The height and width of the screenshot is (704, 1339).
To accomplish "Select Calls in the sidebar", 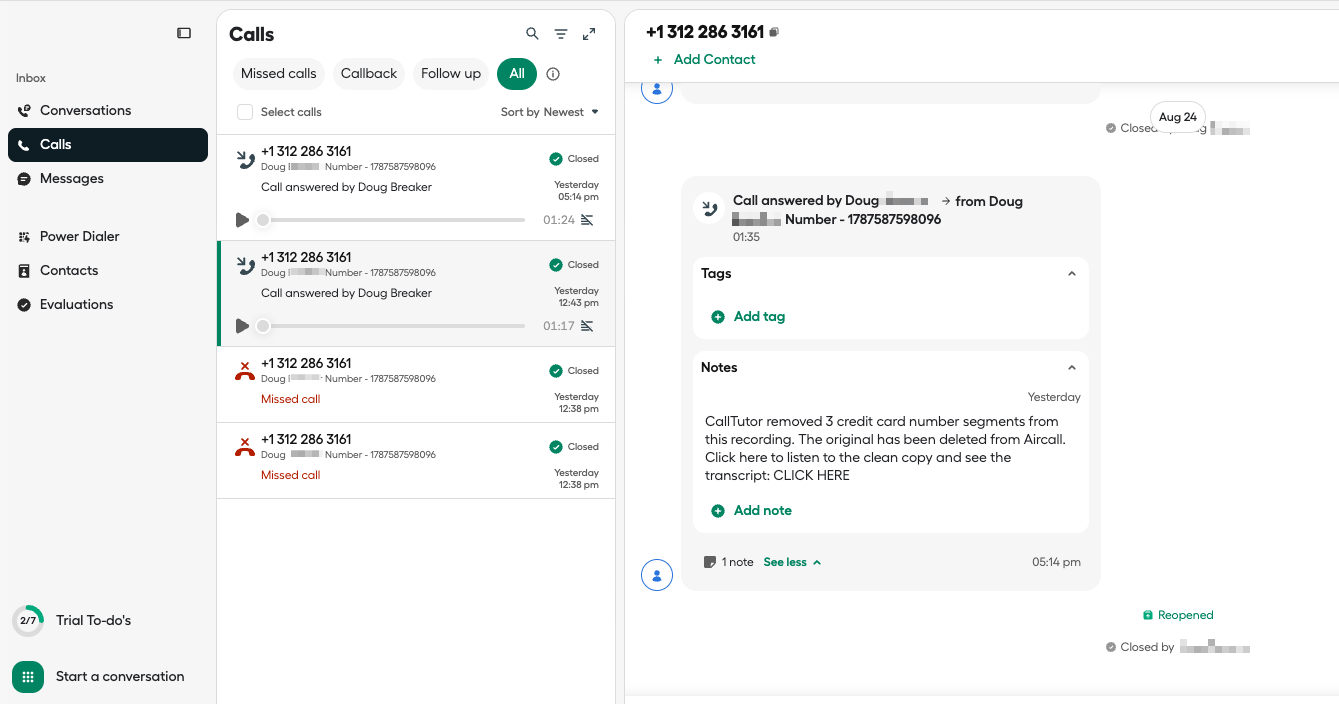I will pyautogui.click(x=108, y=144).
